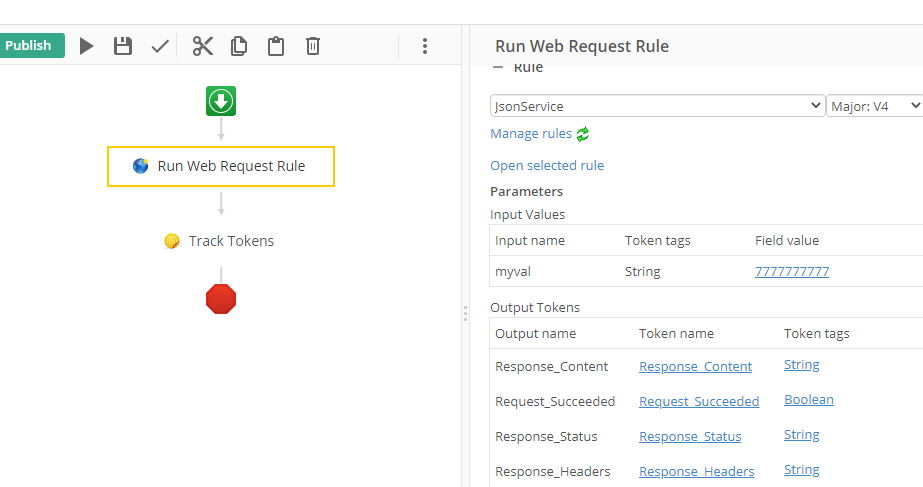This screenshot has width=923, height=487.
Task: Open the Major: V4 version dropdown
Action: tap(875, 106)
